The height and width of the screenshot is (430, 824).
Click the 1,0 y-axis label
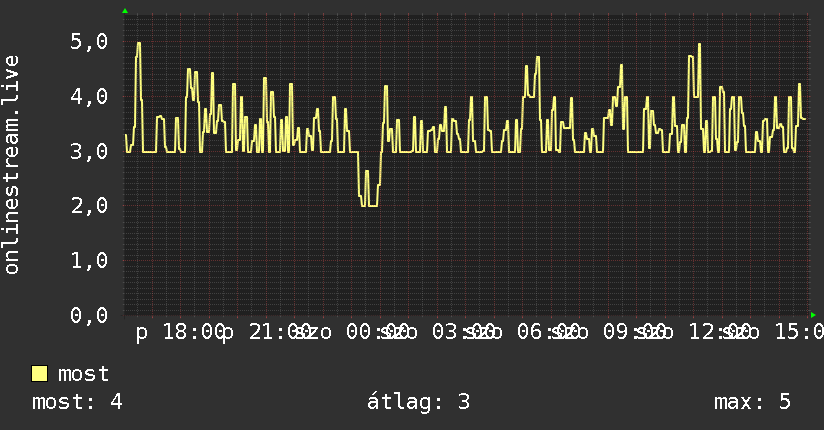coord(89,260)
